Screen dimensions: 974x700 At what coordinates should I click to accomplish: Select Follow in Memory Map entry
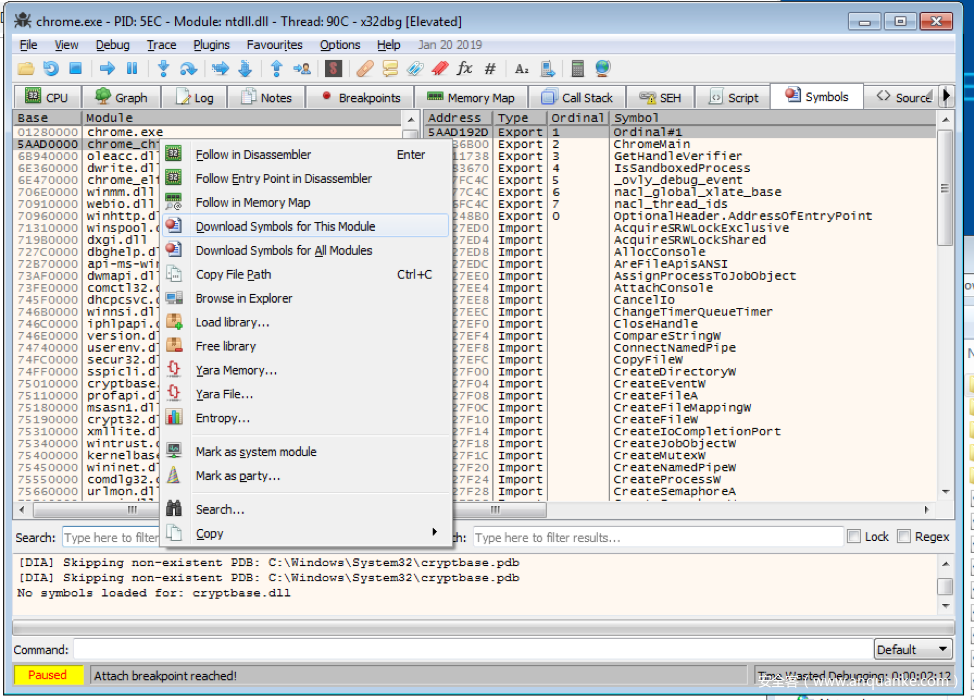pos(305,202)
